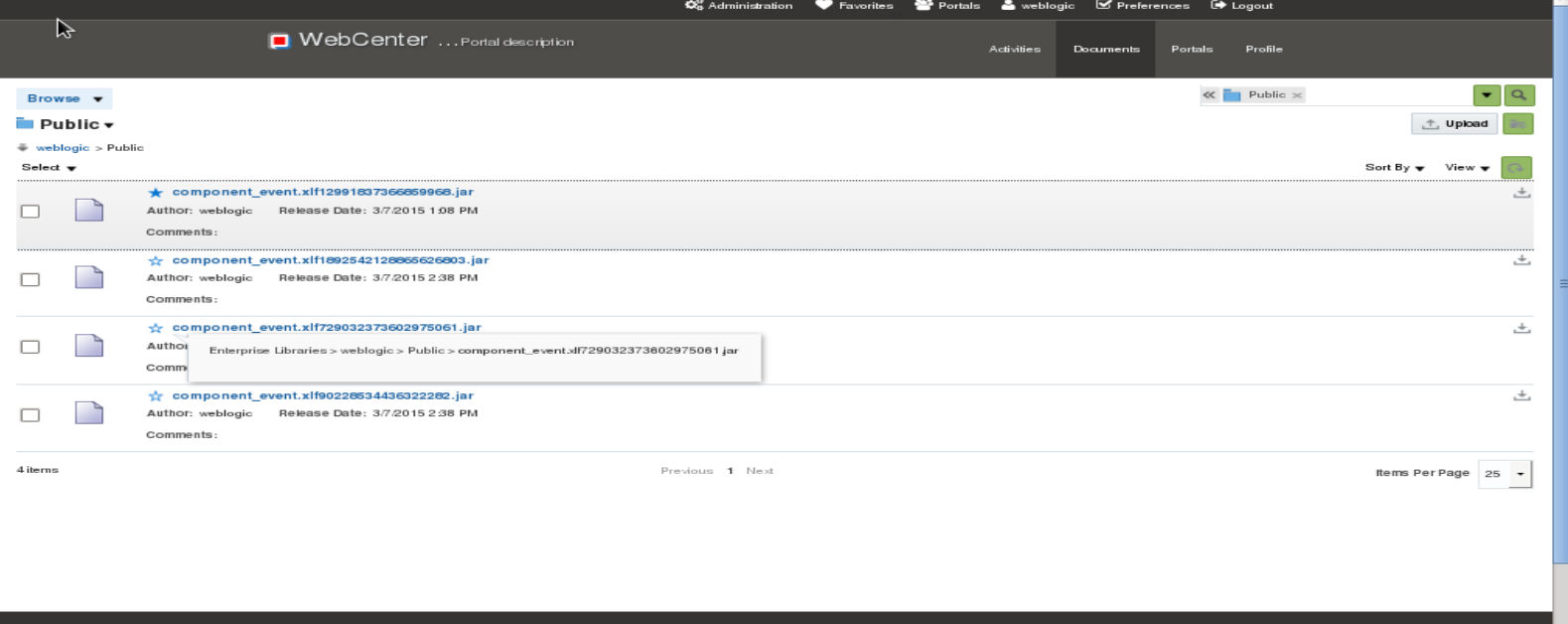Open component_event.xlf9022 jar file link
This screenshot has width=1568, height=624.
click(x=323, y=395)
